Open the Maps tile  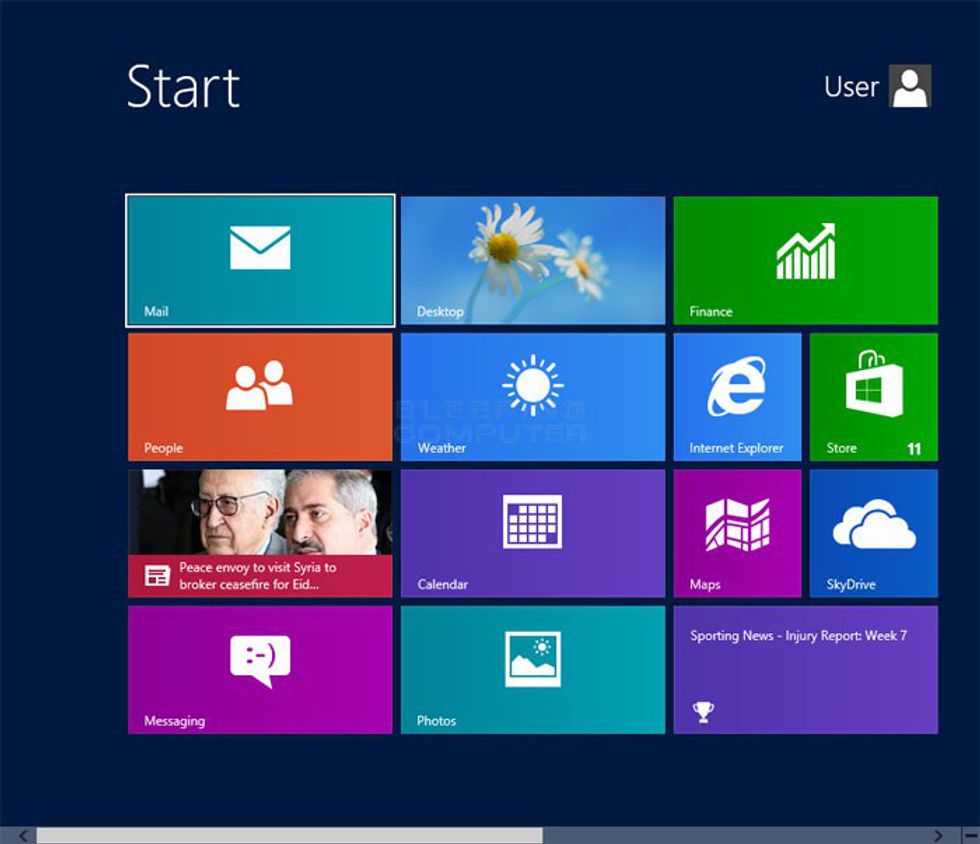[x=737, y=533]
